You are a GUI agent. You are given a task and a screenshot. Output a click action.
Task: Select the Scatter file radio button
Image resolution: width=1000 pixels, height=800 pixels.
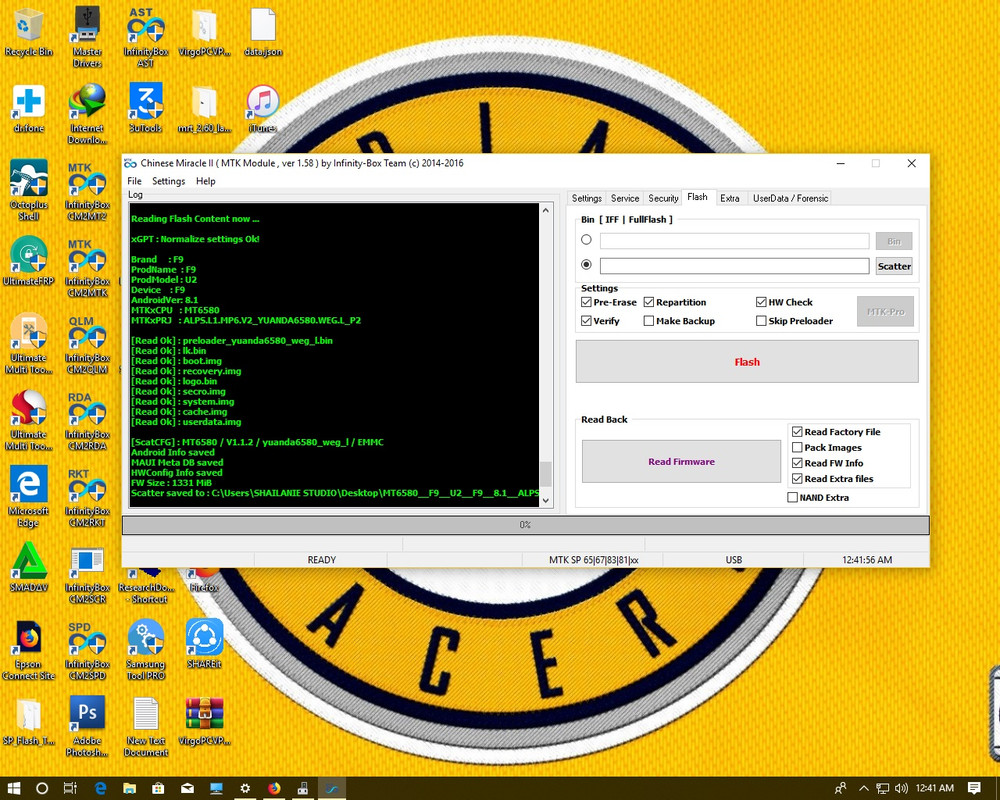pos(586,264)
